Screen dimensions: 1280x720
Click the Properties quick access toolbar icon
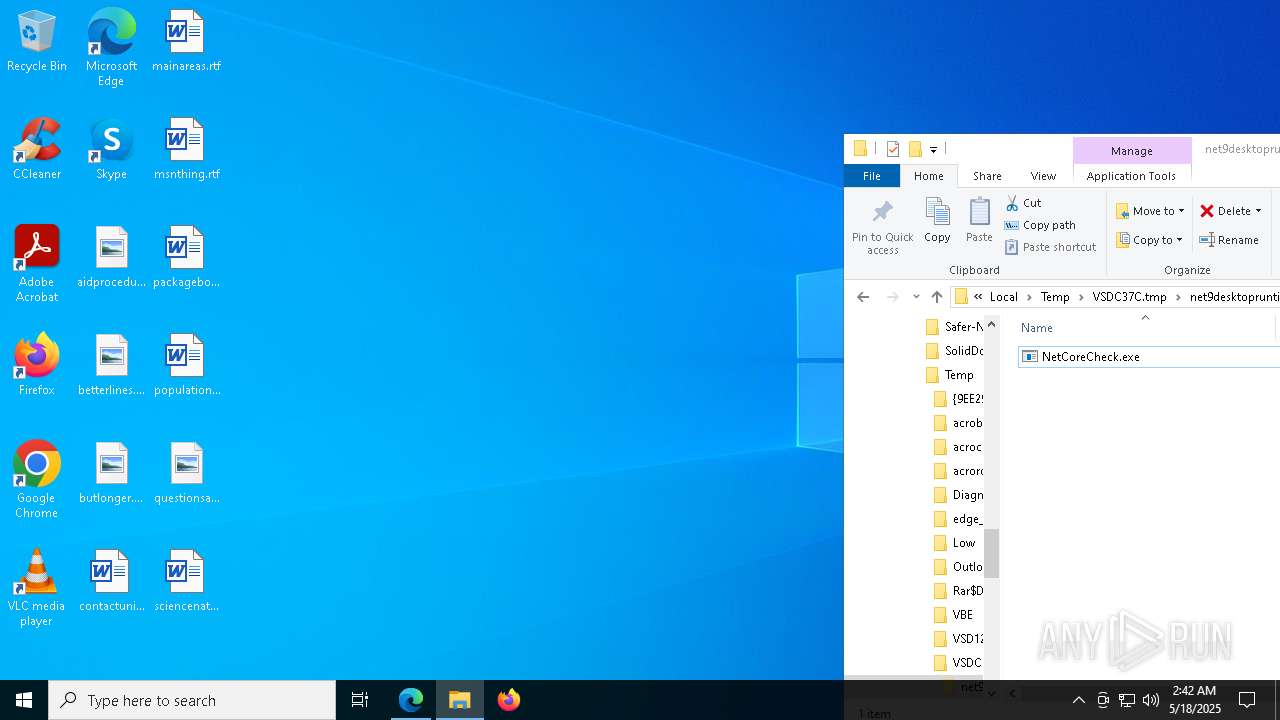[x=893, y=150]
